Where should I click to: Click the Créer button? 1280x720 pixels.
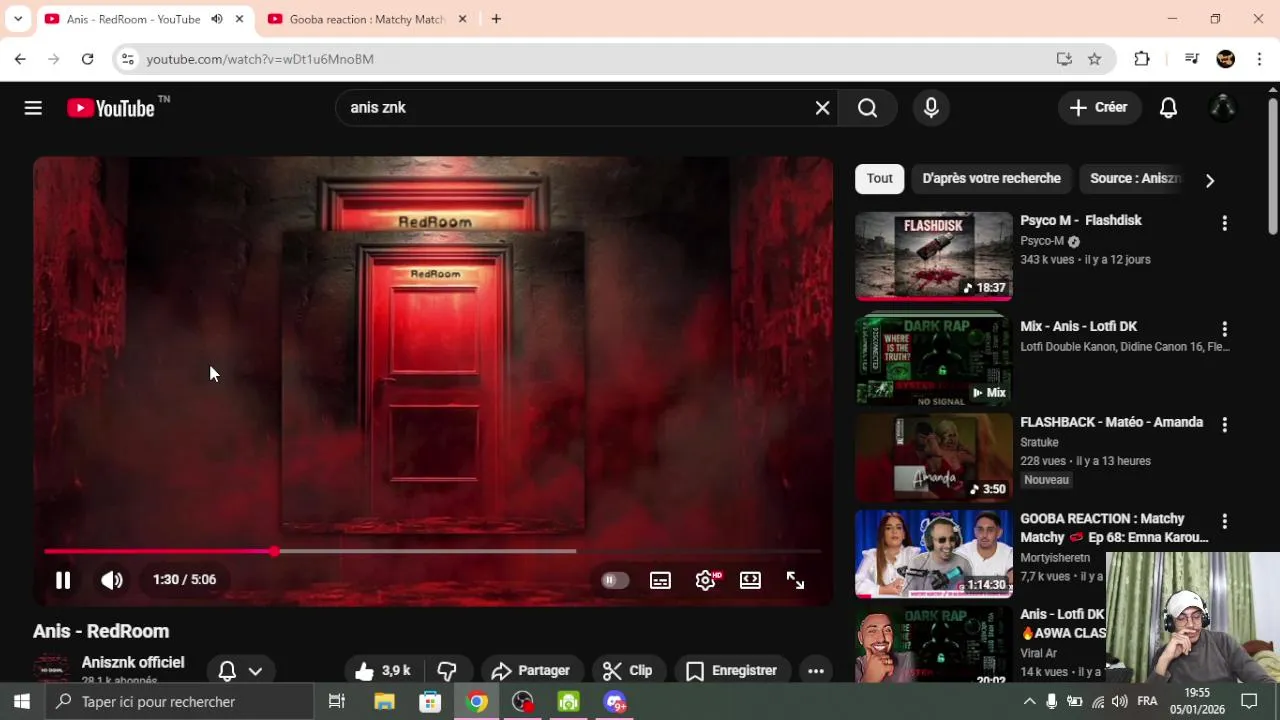[x=1099, y=108]
